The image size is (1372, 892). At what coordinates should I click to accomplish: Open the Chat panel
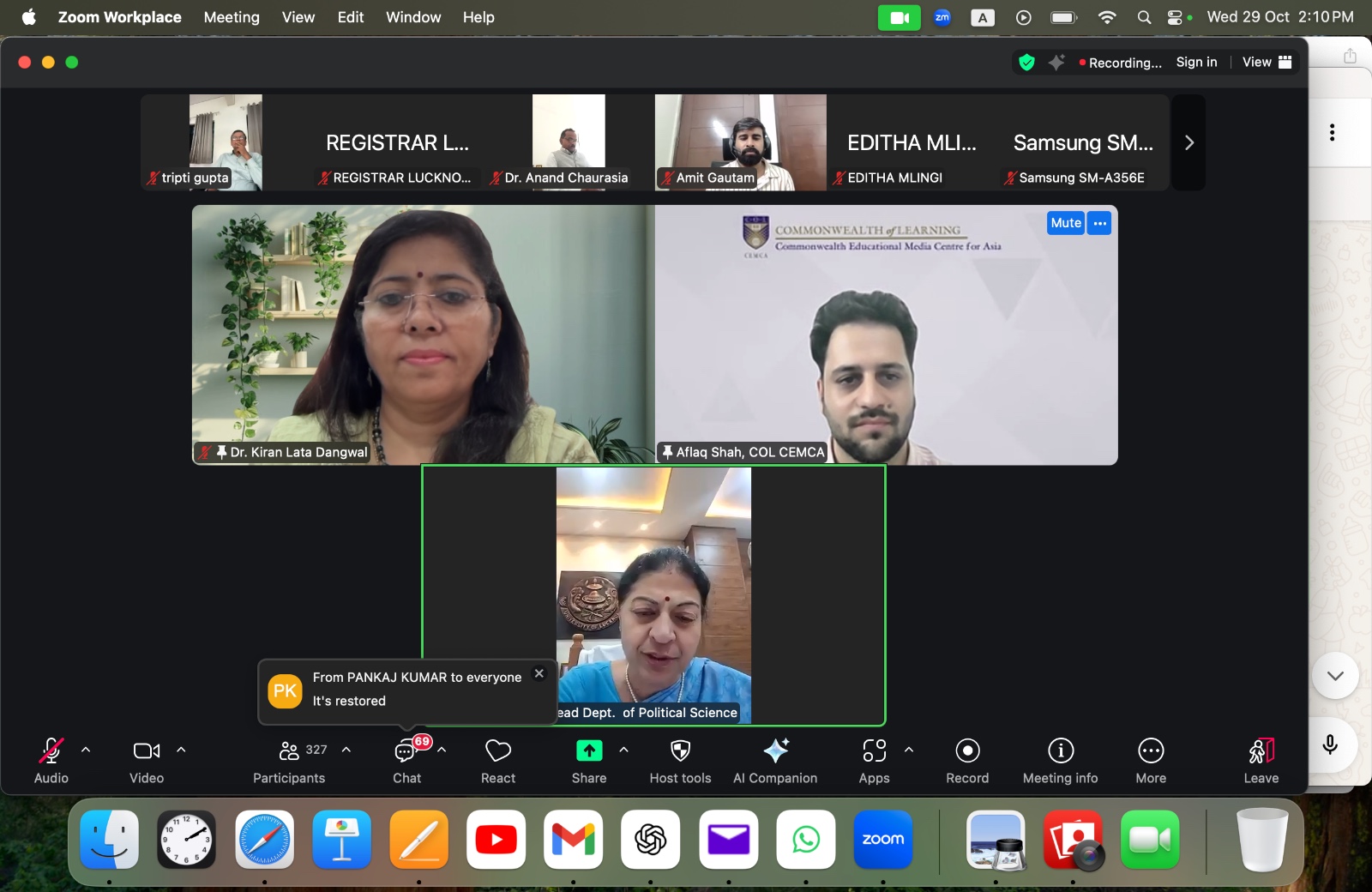pos(406,760)
